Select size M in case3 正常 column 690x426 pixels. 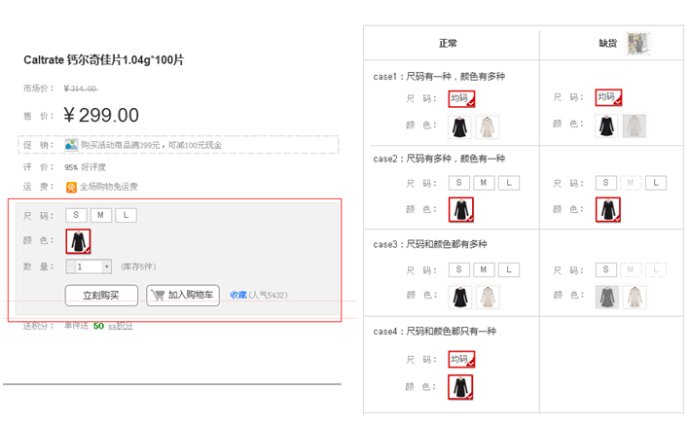484,269
